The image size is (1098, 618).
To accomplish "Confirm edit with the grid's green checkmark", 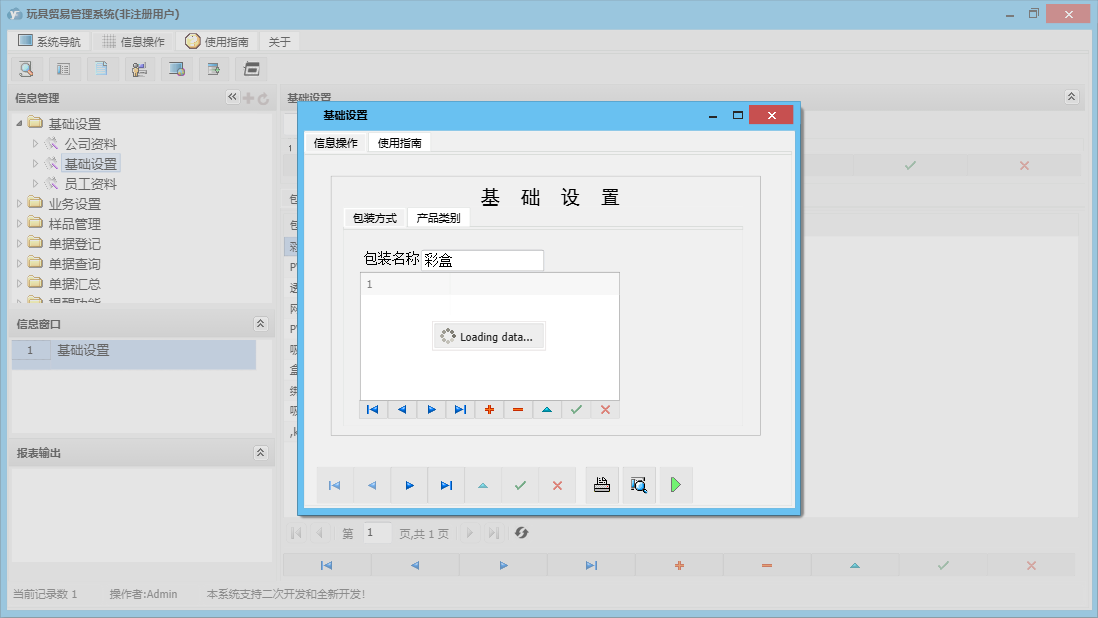I will coord(575,410).
